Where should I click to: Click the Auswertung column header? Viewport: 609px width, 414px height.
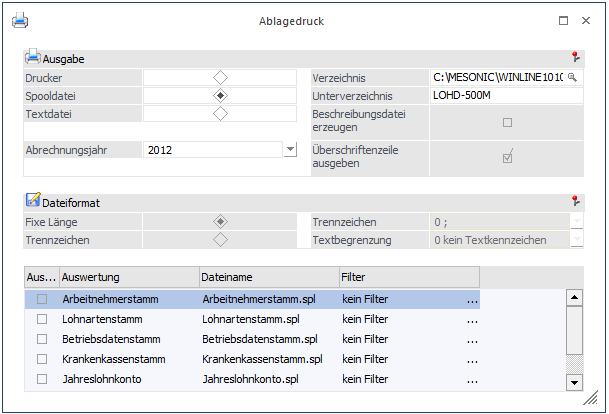tap(127, 275)
